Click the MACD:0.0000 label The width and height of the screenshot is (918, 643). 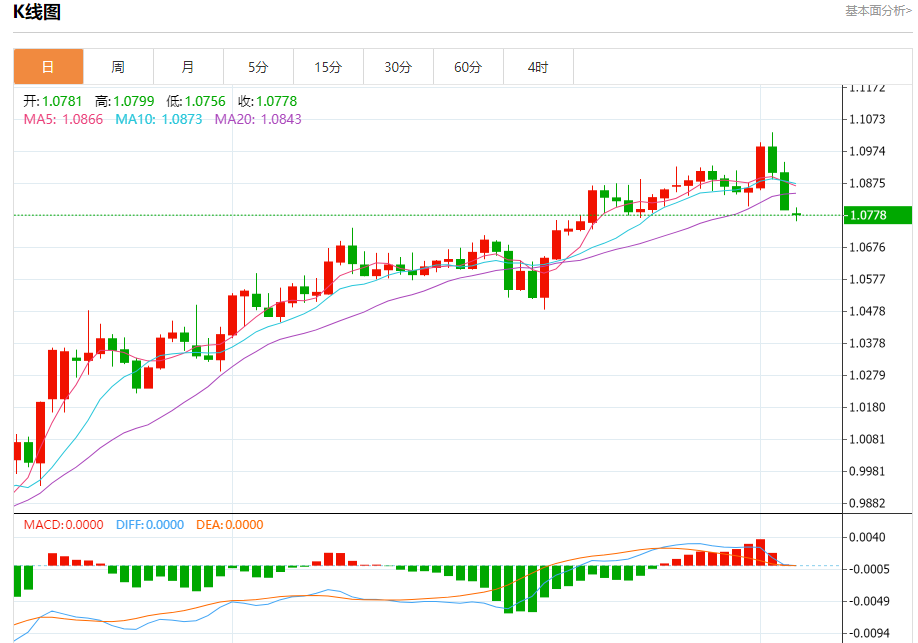(x=63, y=525)
